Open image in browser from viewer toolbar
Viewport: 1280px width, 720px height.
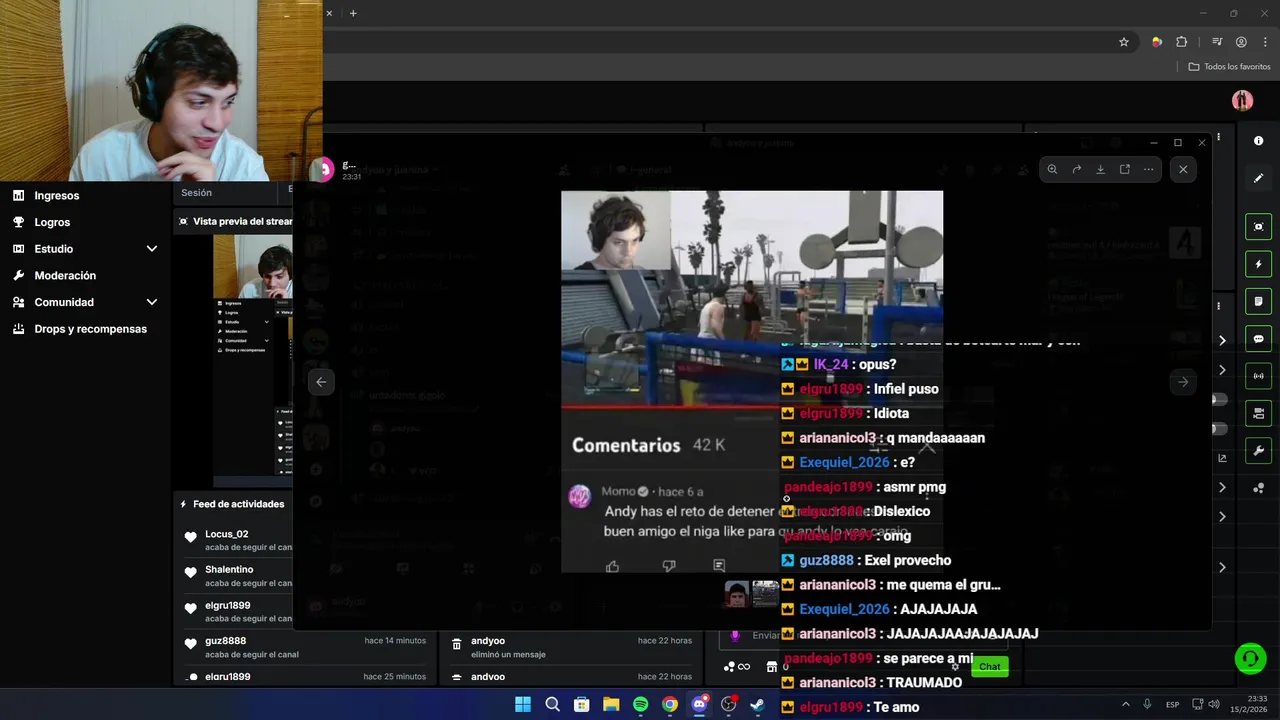1124,169
